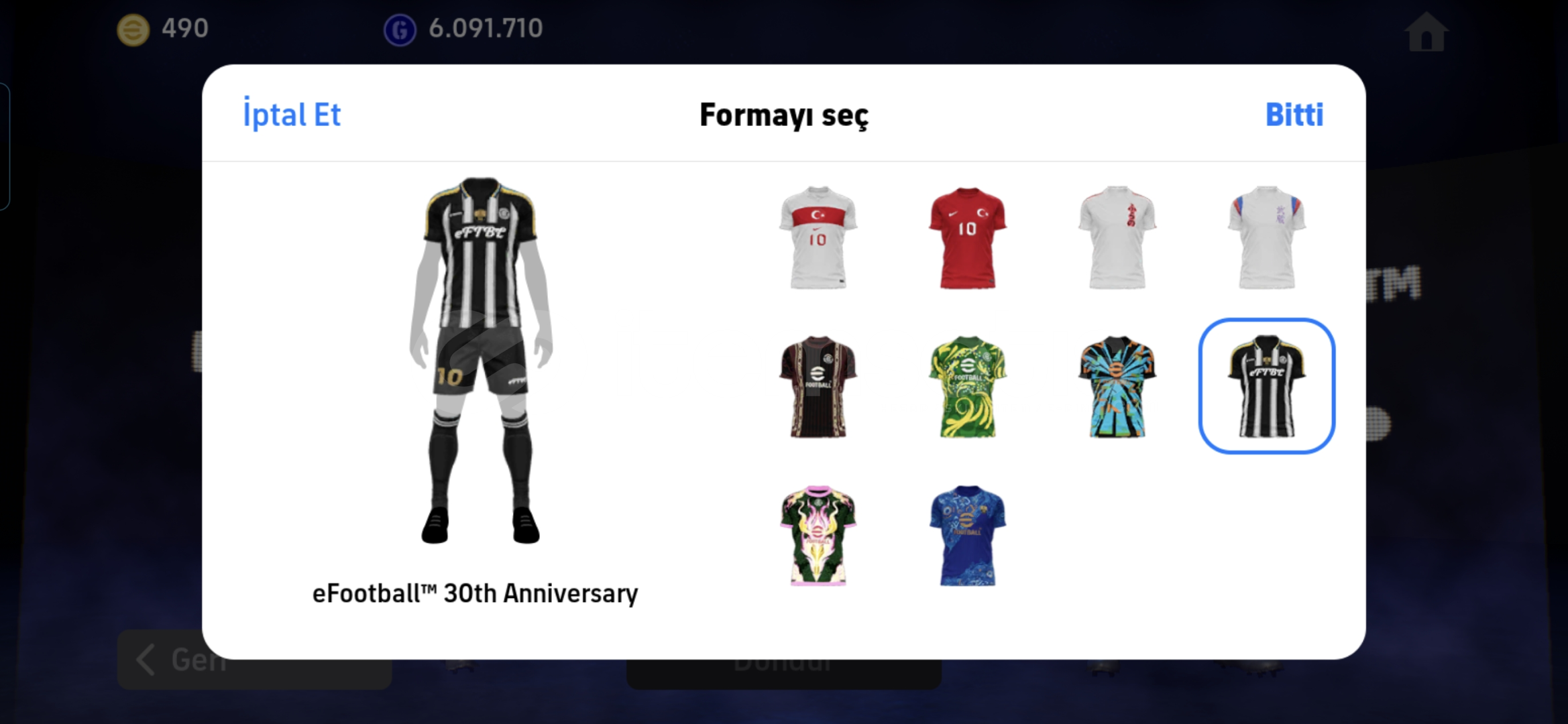The image size is (1568, 724).
Task: Choose the pink flame black jersey
Action: tap(818, 536)
